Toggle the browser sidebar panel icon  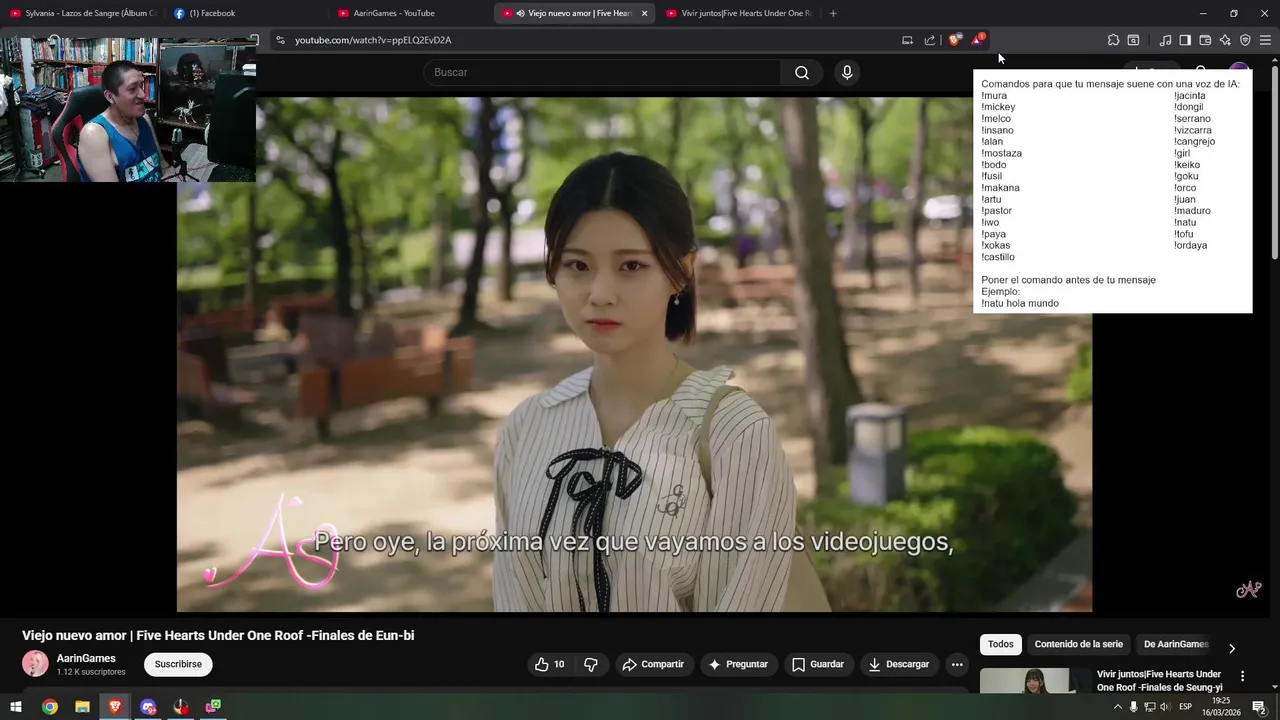(1185, 40)
